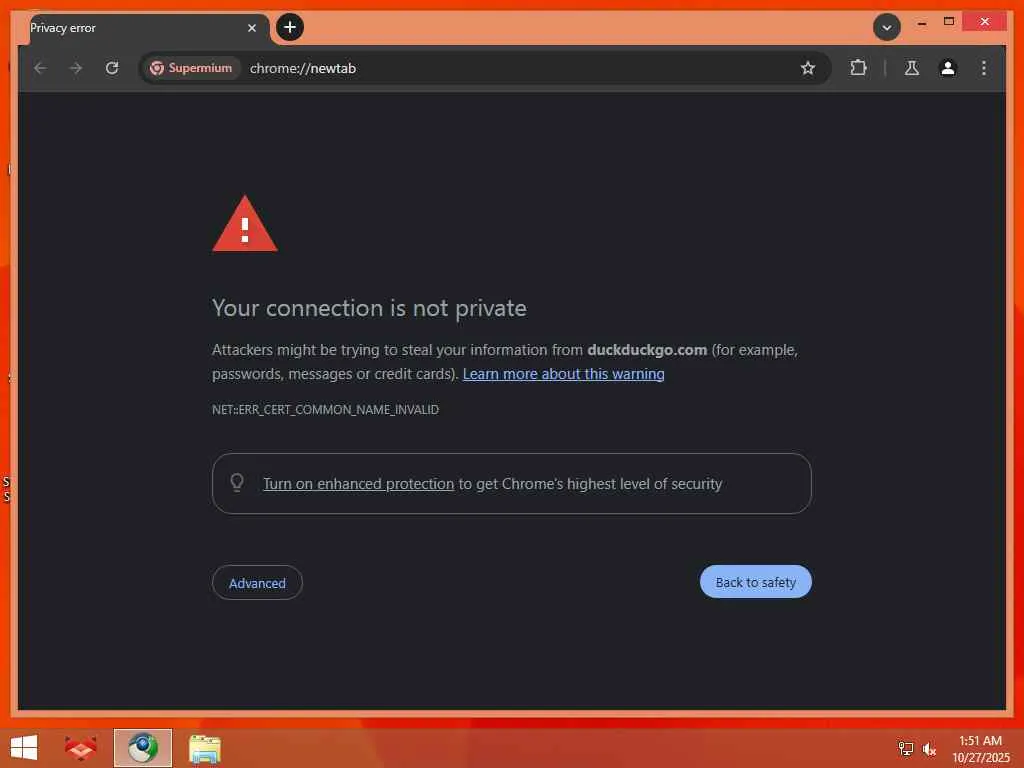Reload the page with refresh icon
Screen dimensions: 1024x768
point(112,68)
